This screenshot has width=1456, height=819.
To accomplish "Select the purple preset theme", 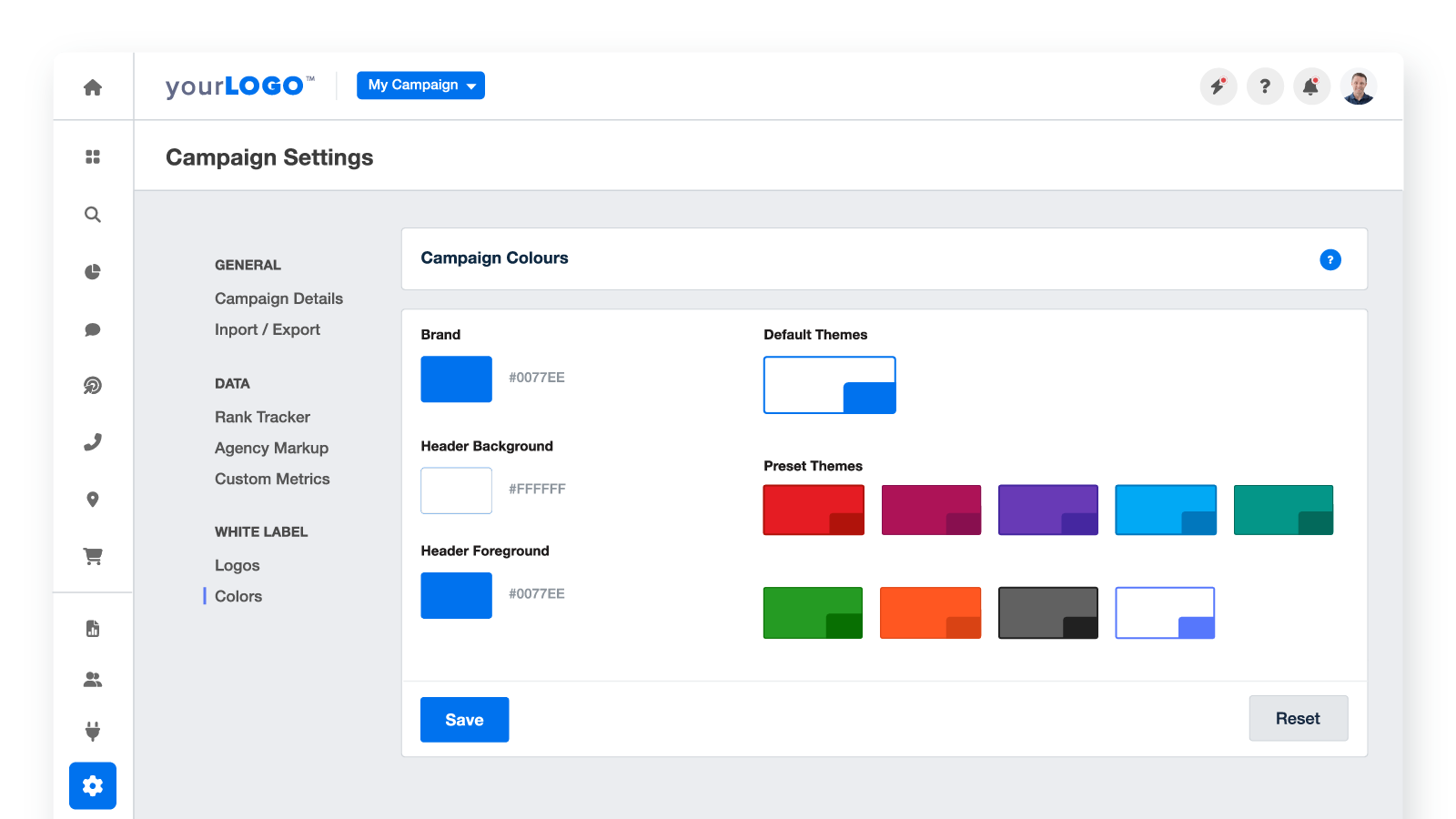I will click(x=1047, y=510).
